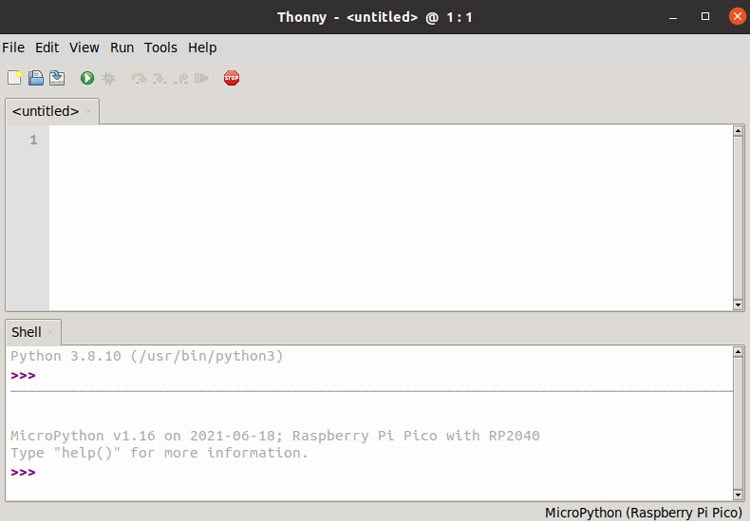Open the Run menu
Screen dimensions: 750x521
tap(122, 47)
